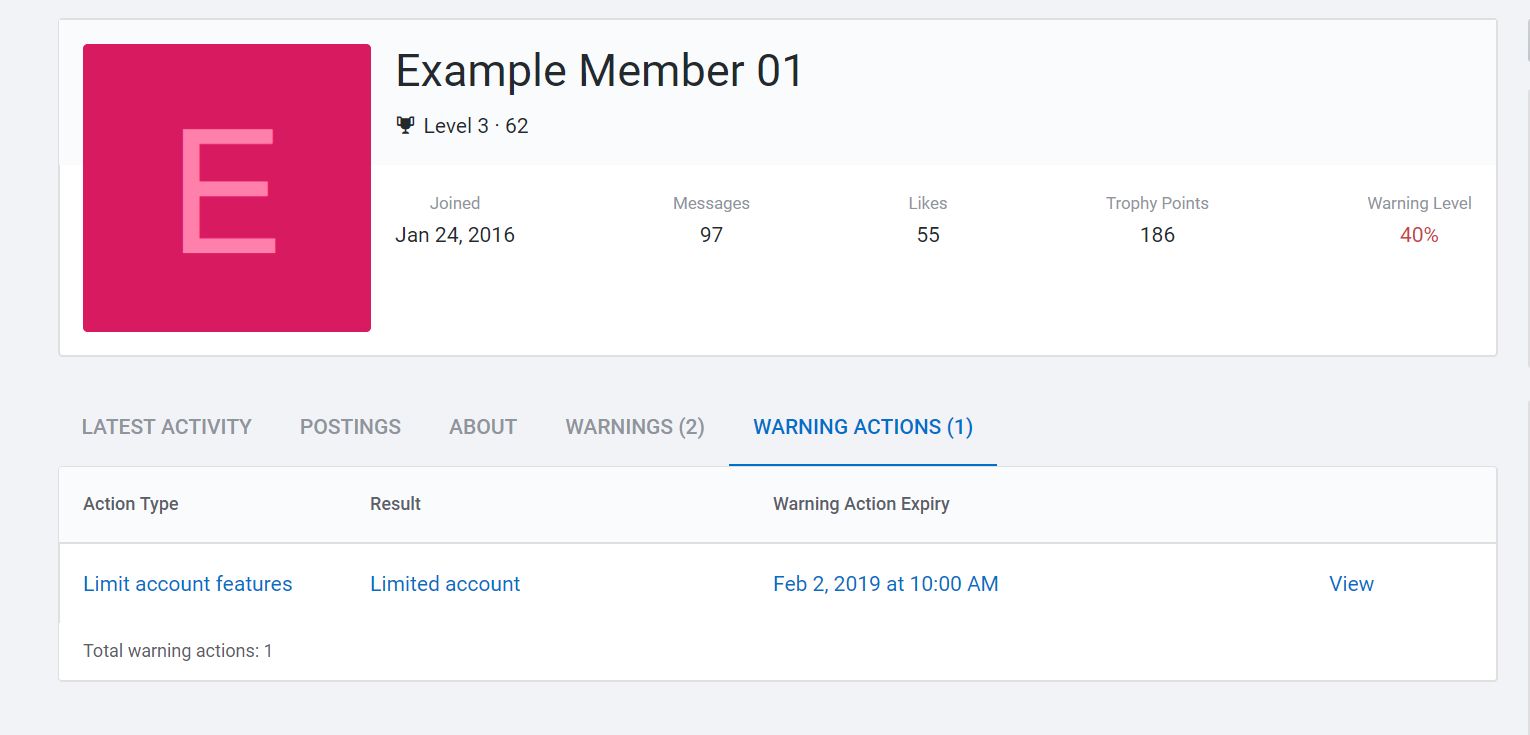Click the pink E member avatar

tap(227, 188)
